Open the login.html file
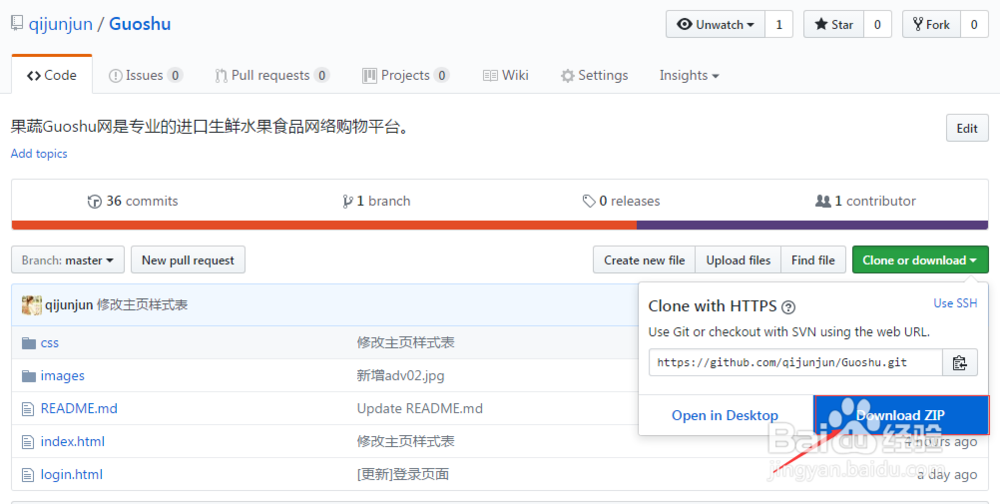 click(x=71, y=475)
